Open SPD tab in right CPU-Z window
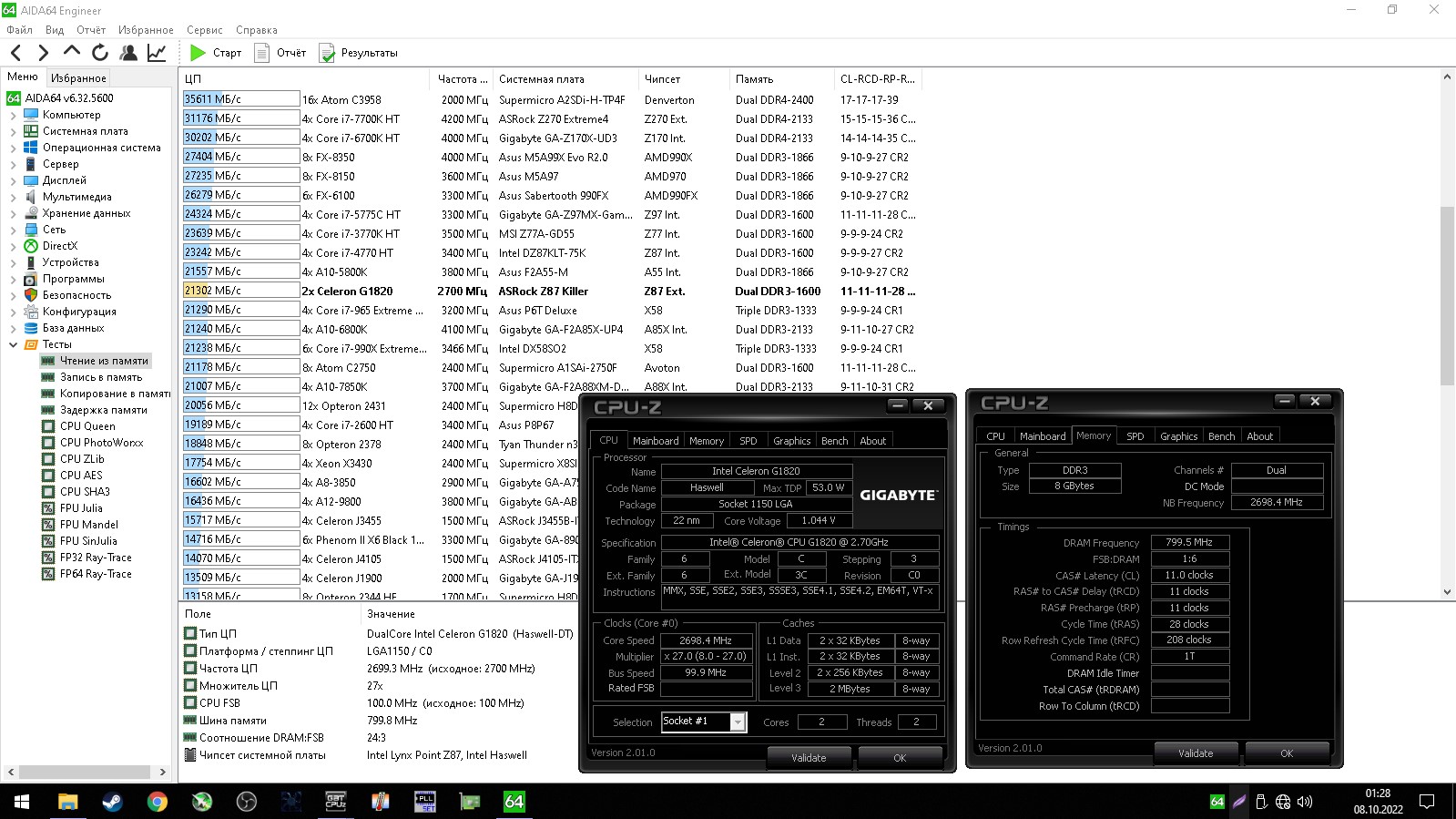 (x=1135, y=436)
